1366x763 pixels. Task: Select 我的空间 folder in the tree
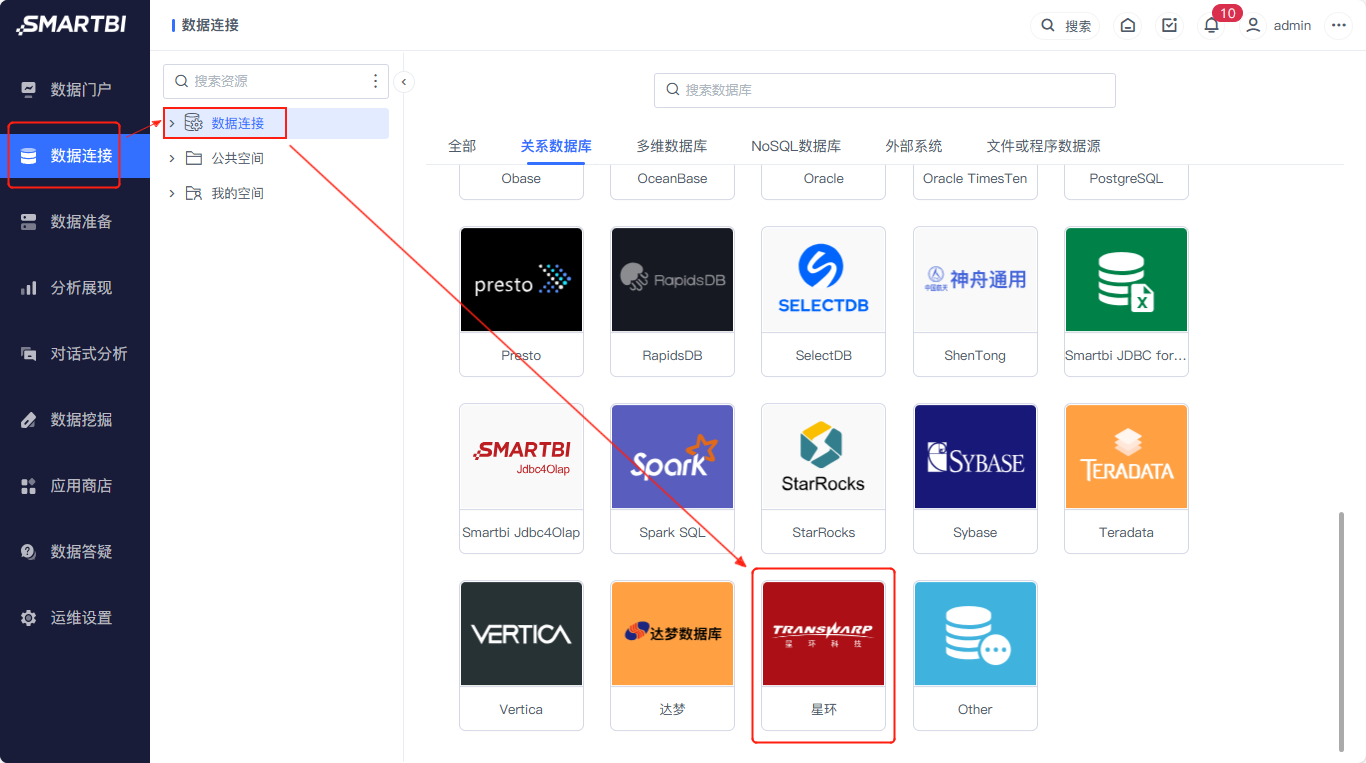coord(237,193)
